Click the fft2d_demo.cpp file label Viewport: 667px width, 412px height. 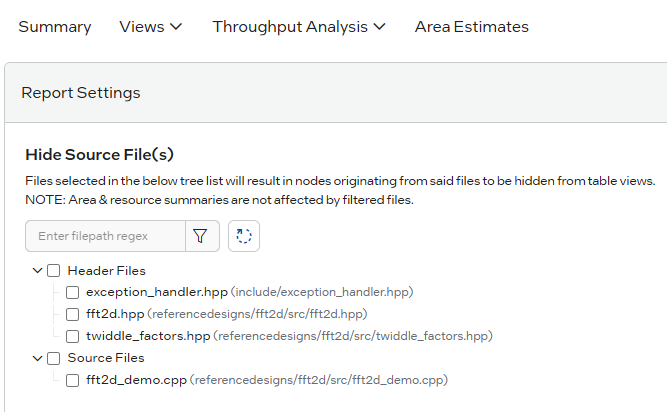click(136, 380)
